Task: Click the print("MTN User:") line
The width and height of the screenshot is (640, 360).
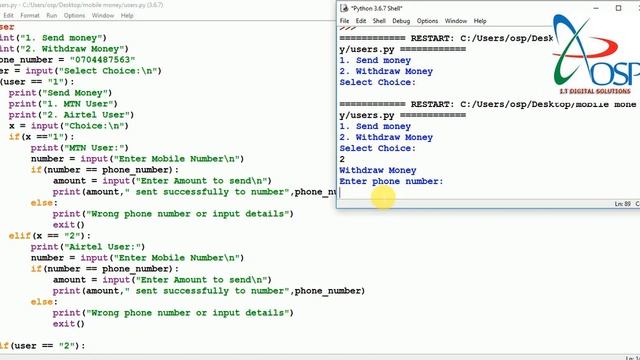Action: [x=80, y=148]
